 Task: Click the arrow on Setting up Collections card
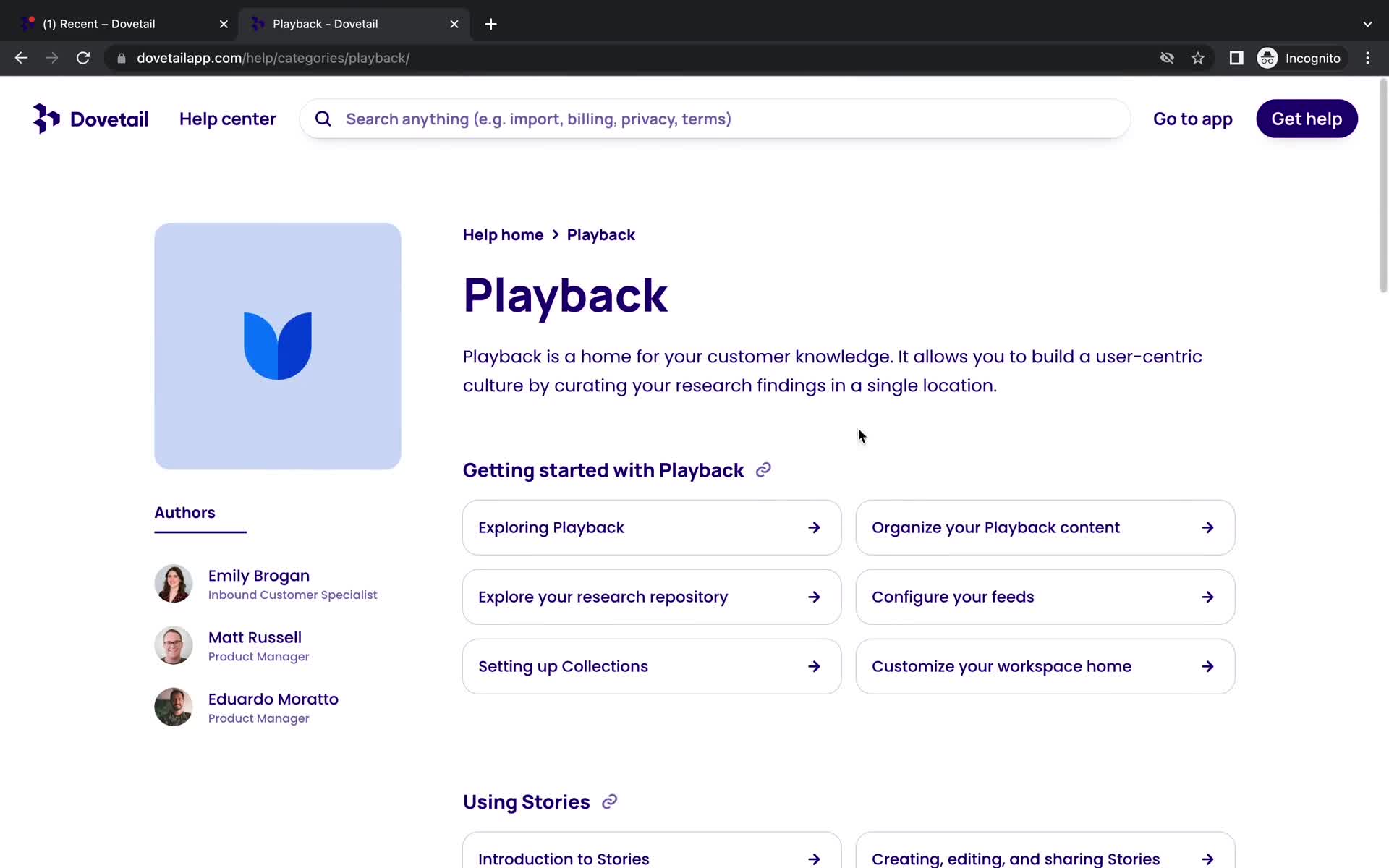click(814, 667)
